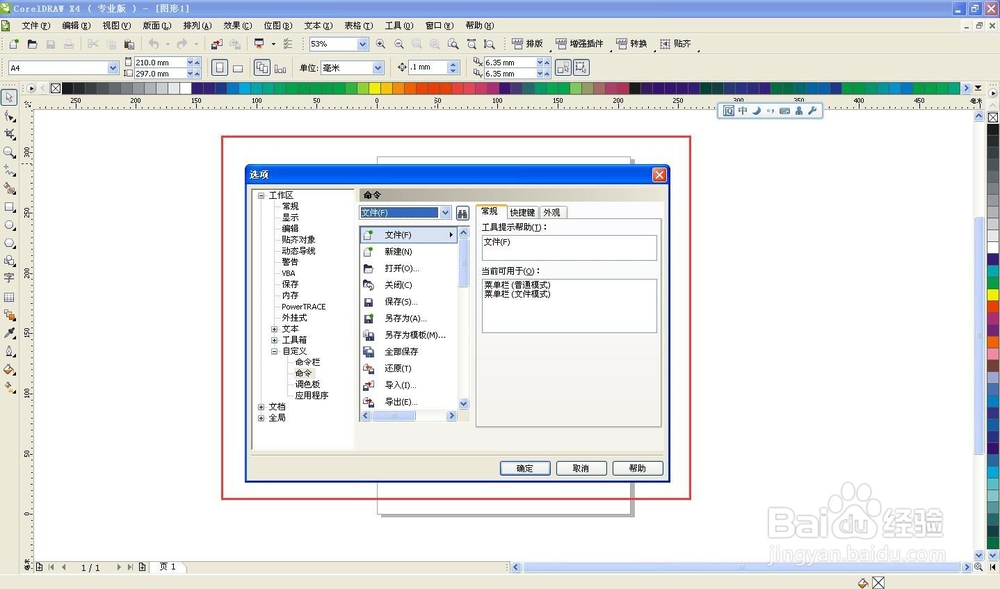
Task: Click the 帮助 button in dialog
Action: tap(638, 469)
